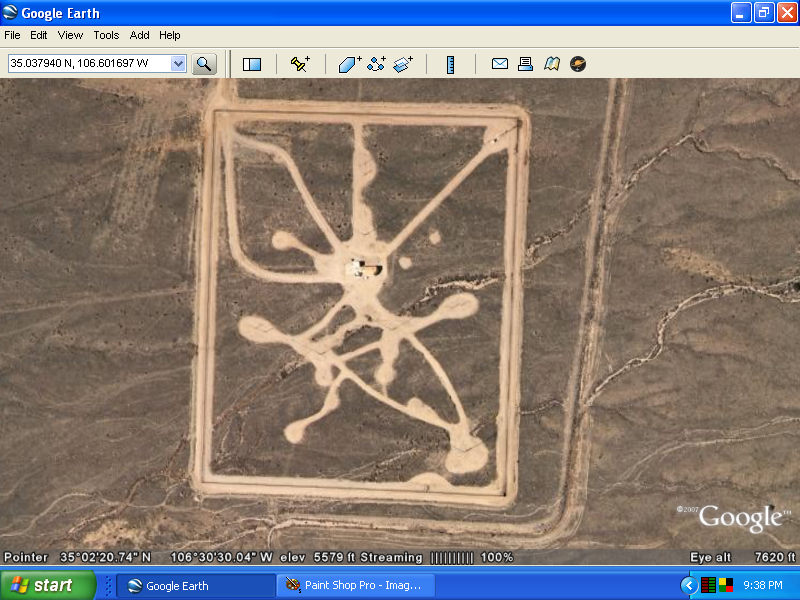Click the Windows start button
This screenshot has width=800, height=600.
coord(48,585)
